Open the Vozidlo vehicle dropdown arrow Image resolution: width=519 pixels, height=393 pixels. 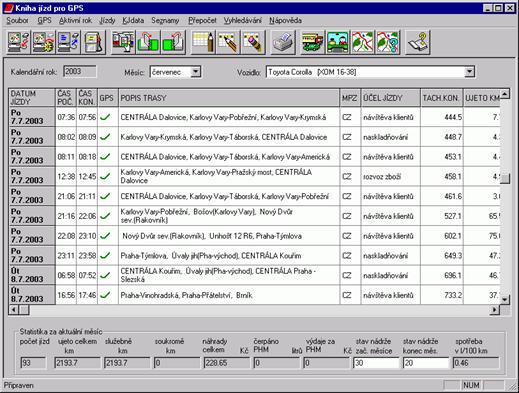pyautogui.click(x=469, y=72)
